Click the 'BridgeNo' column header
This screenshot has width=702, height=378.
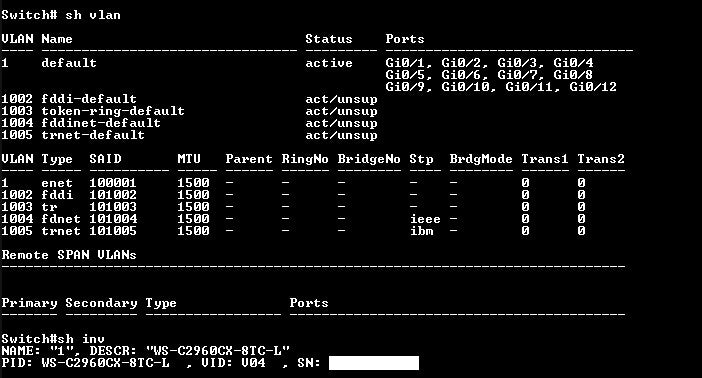(369, 159)
